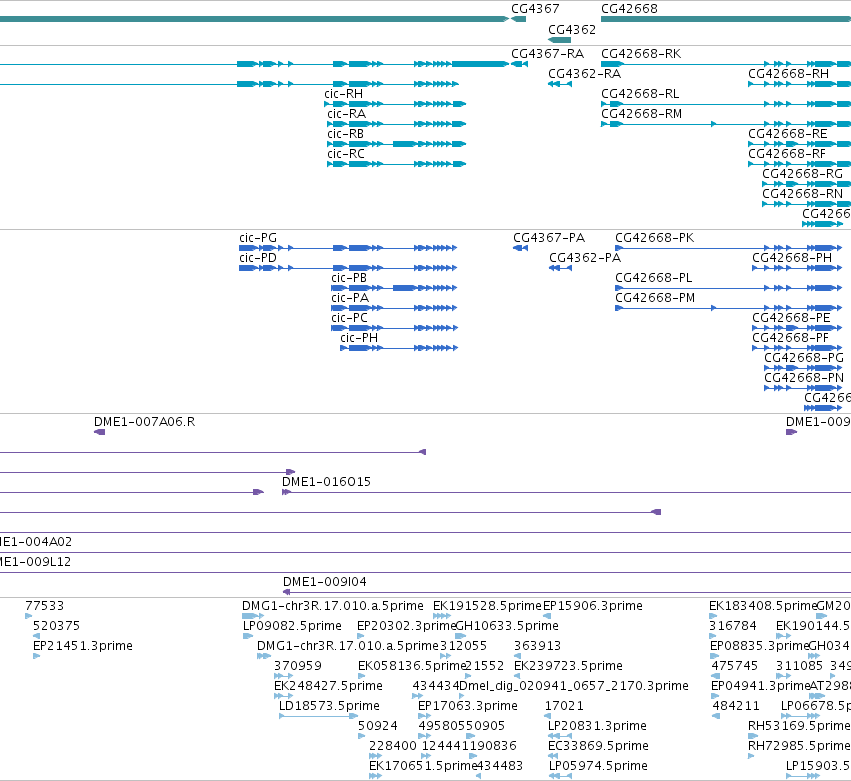This screenshot has height=781, width=851.
Task: Select transcript CG42668-RL
Action: click(x=640, y=94)
